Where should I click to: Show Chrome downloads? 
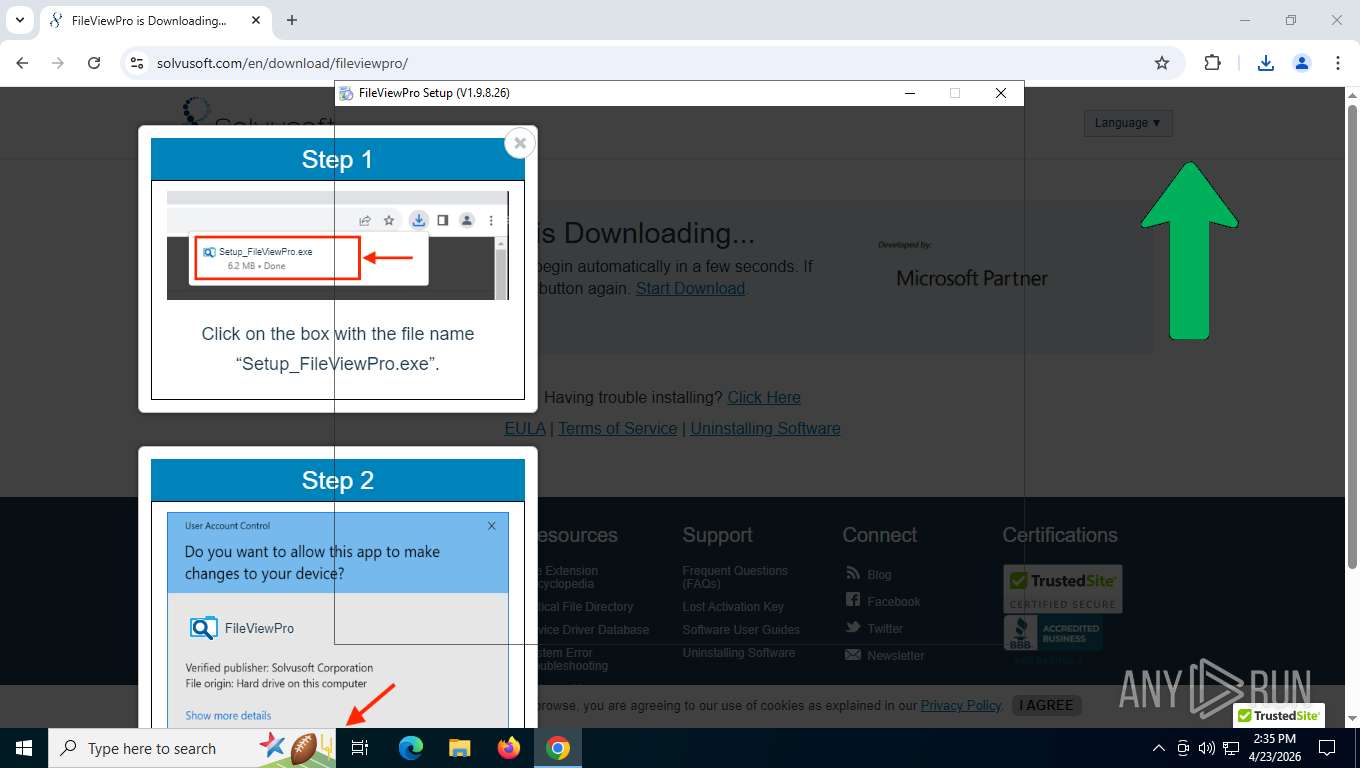coord(1266,63)
